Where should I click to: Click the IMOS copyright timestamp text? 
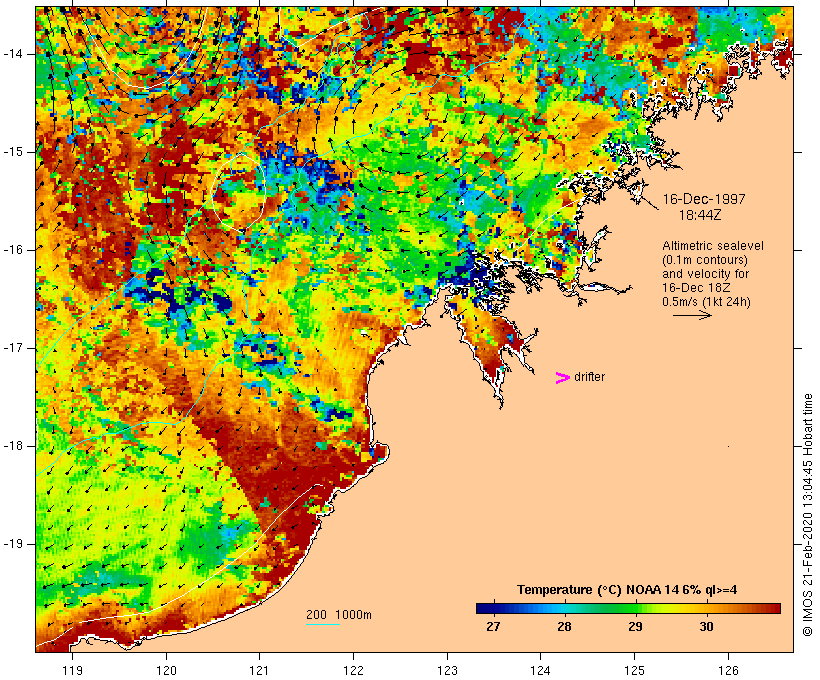tap(807, 515)
